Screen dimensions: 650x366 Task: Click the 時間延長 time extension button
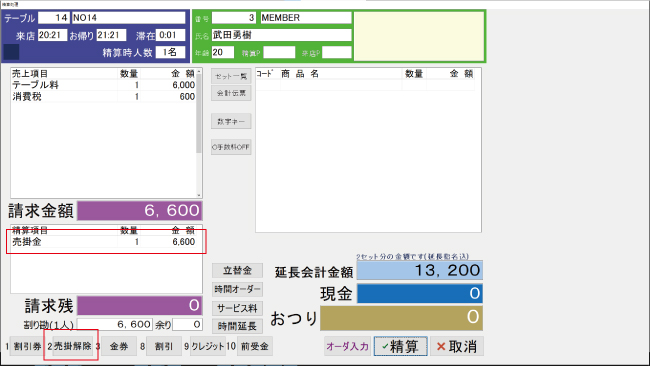point(237,326)
